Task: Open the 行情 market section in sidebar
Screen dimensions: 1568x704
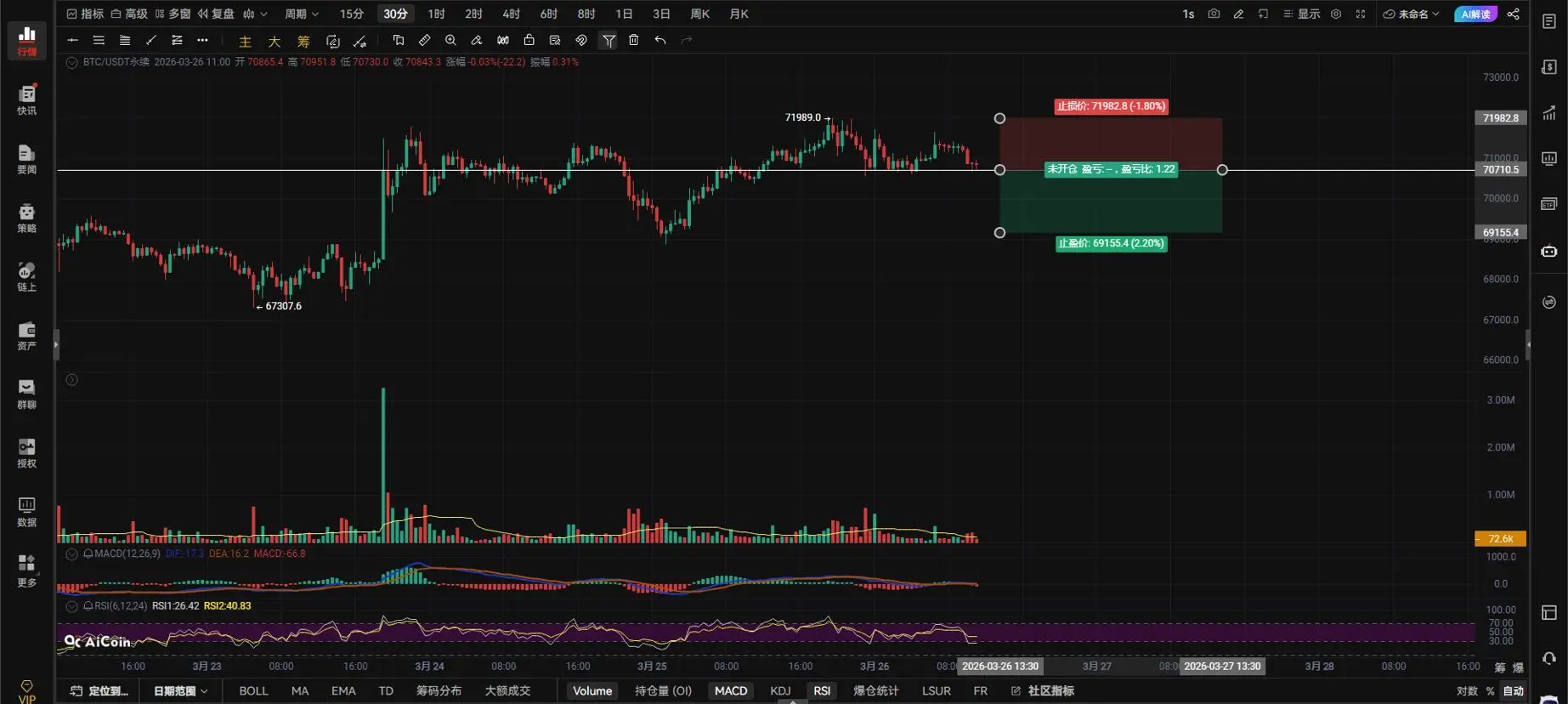Action: pyautogui.click(x=27, y=40)
